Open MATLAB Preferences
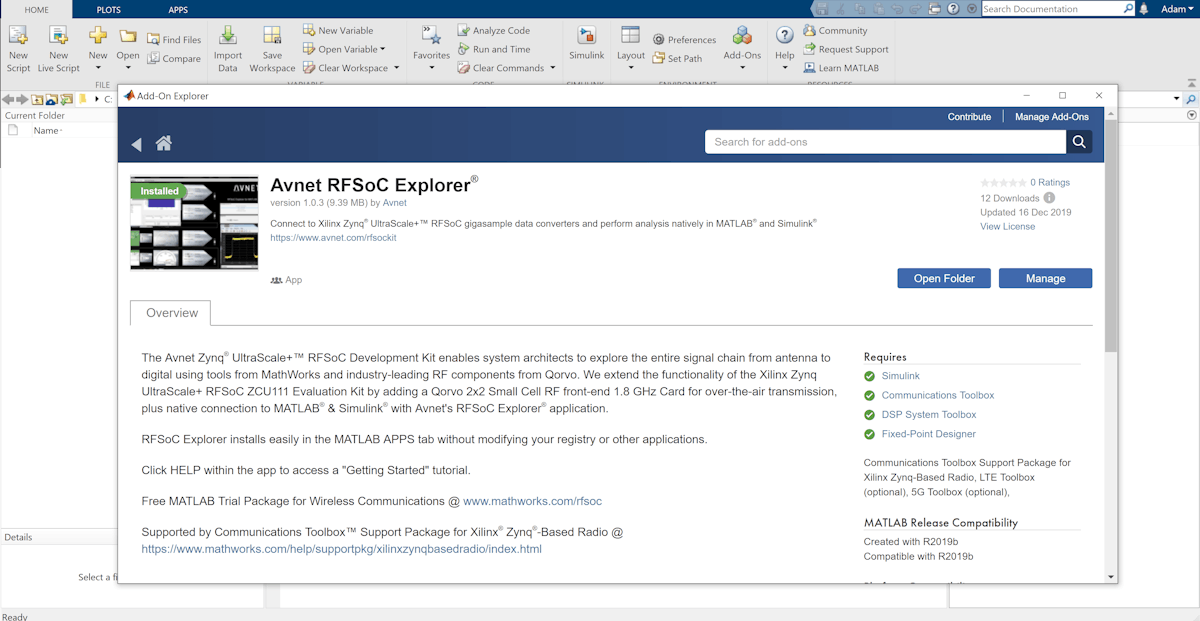1200x621 pixels. pyautogui.click(x=684, y=40)
